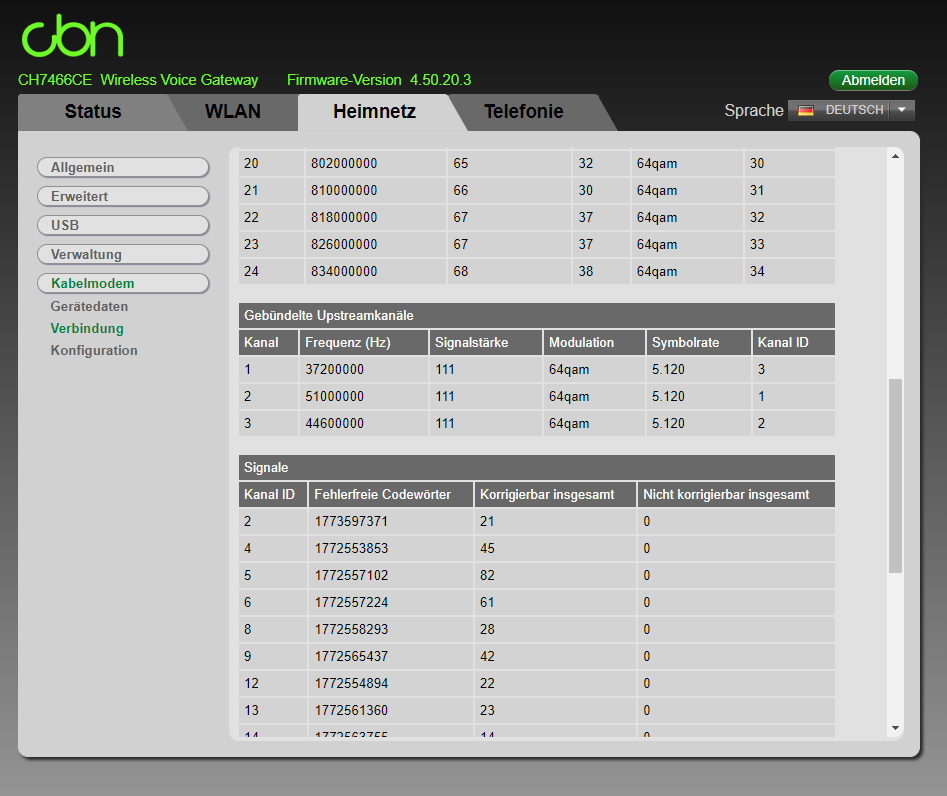Click the German flag icon
This screenshot has height=796, width=947.
click(x=806, y=111)
